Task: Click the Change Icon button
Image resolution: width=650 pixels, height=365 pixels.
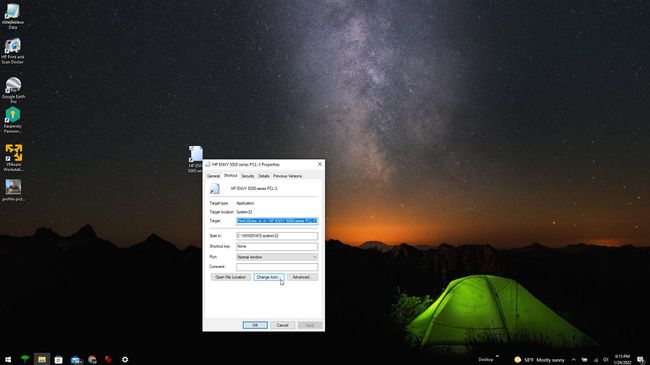Action: point(269,277)
